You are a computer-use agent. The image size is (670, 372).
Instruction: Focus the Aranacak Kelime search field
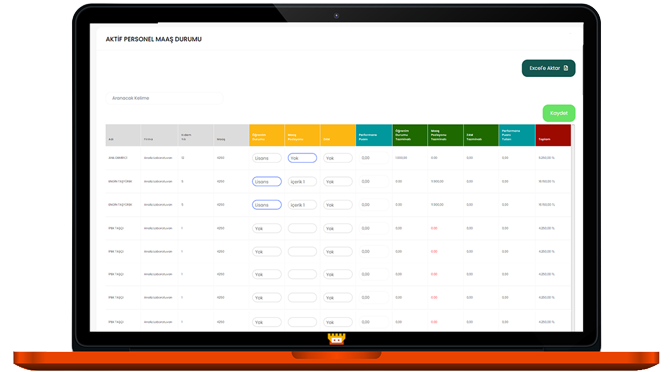[x=164, y=98]
